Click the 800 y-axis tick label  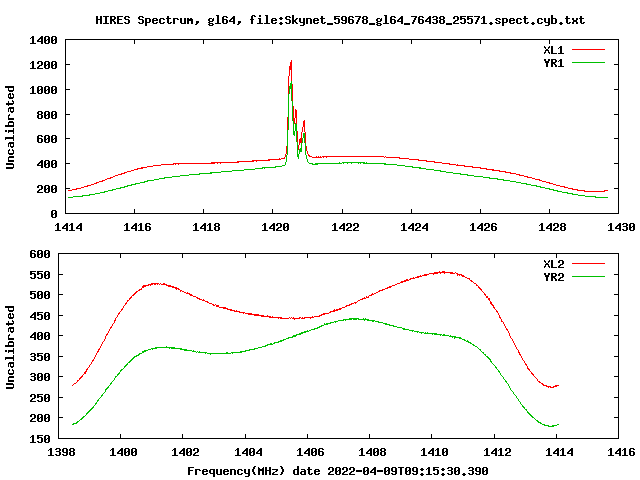coord(47,115)
